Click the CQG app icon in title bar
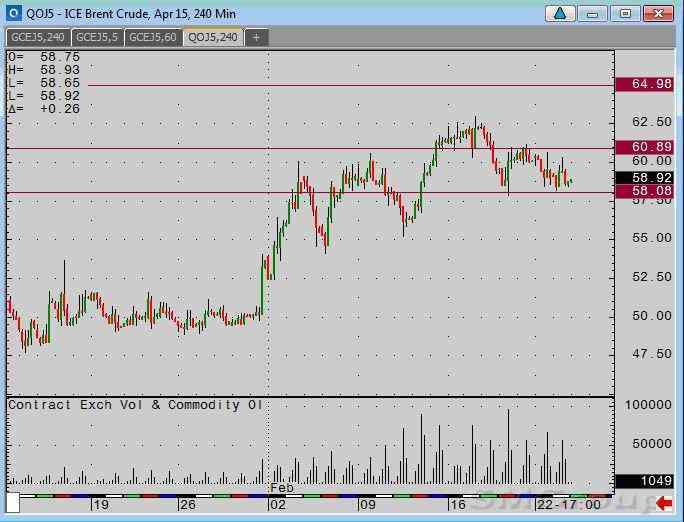The image size is (684, 522). click(x=14, y=14)
